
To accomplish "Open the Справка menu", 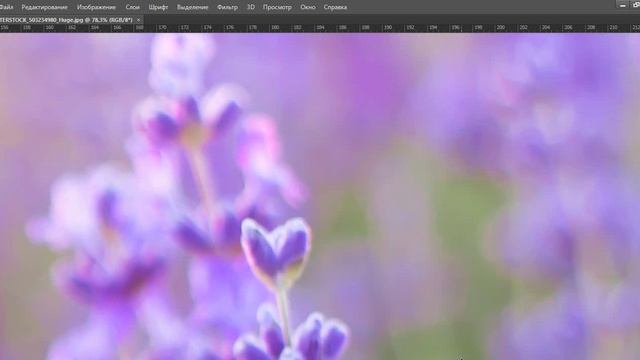I will pos(335,7).
